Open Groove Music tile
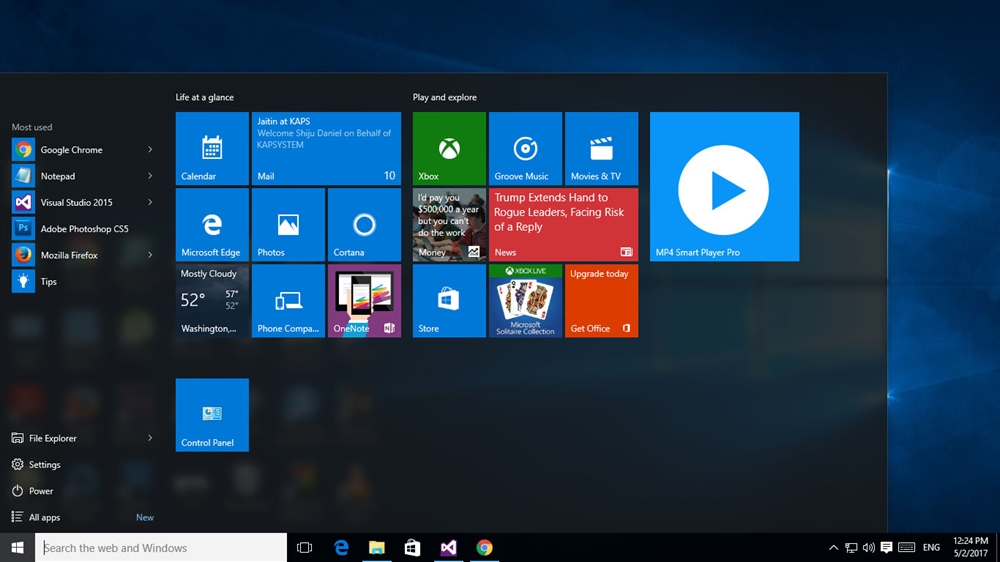 coord(525,149)
